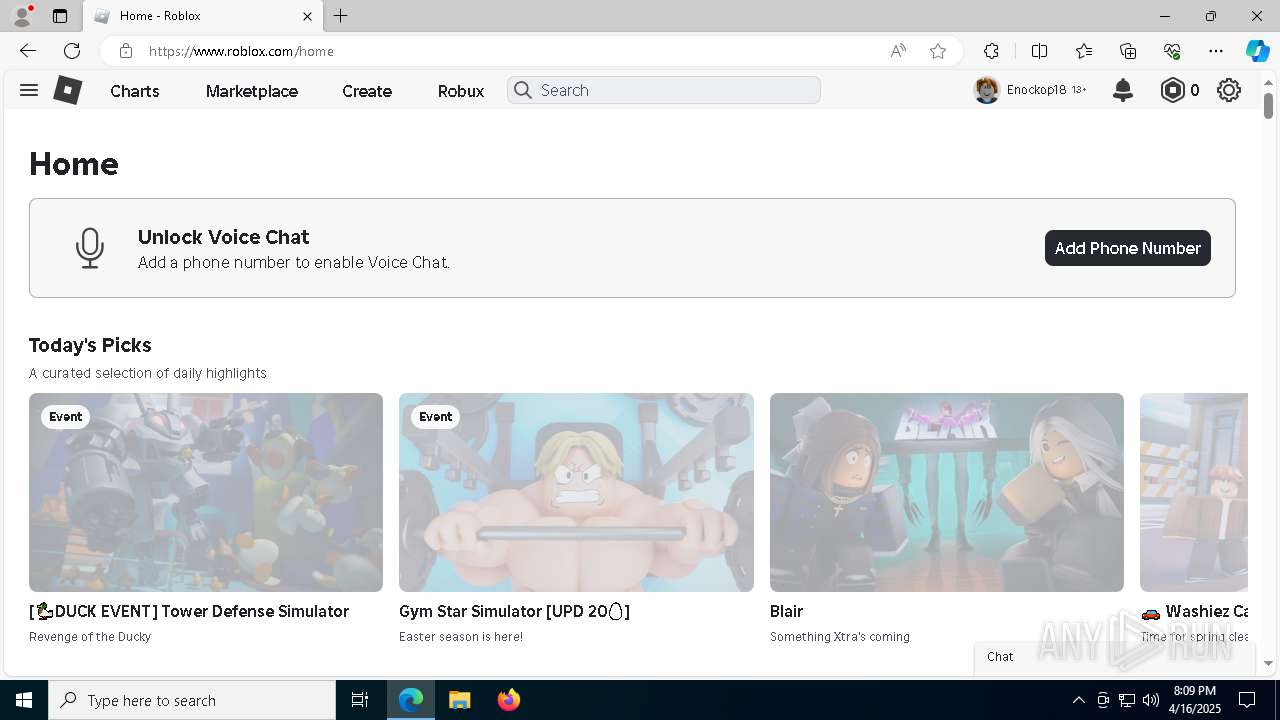Open the Robux page
Viewport: 1280px width, 720px height.
(x=461, y=91)
